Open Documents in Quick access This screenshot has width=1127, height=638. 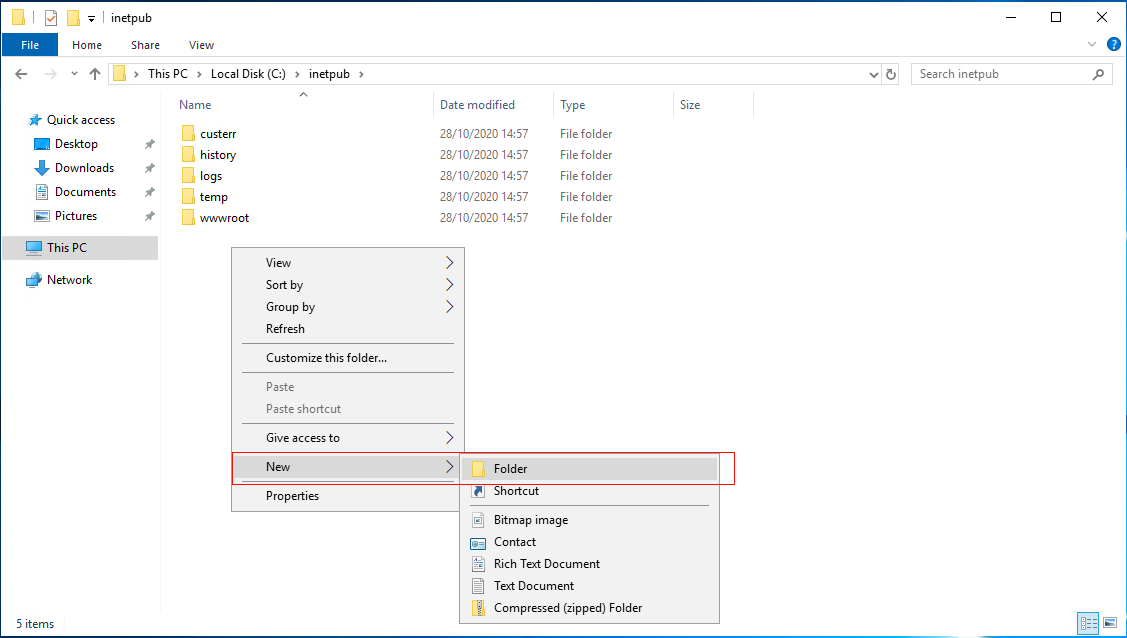coord(86,192)
